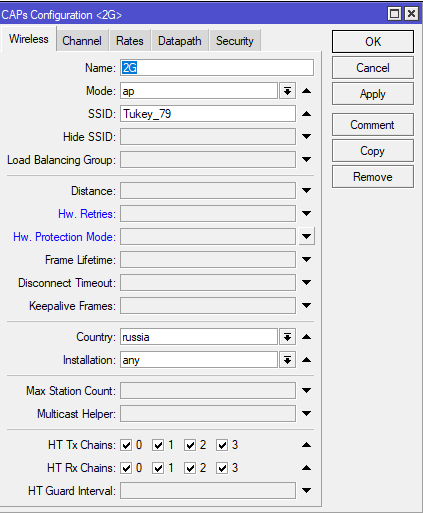Image resolution: width=423 pixels, height=513 pixels.
Task: Open the Country dropdown list
Action: point(287,337)
